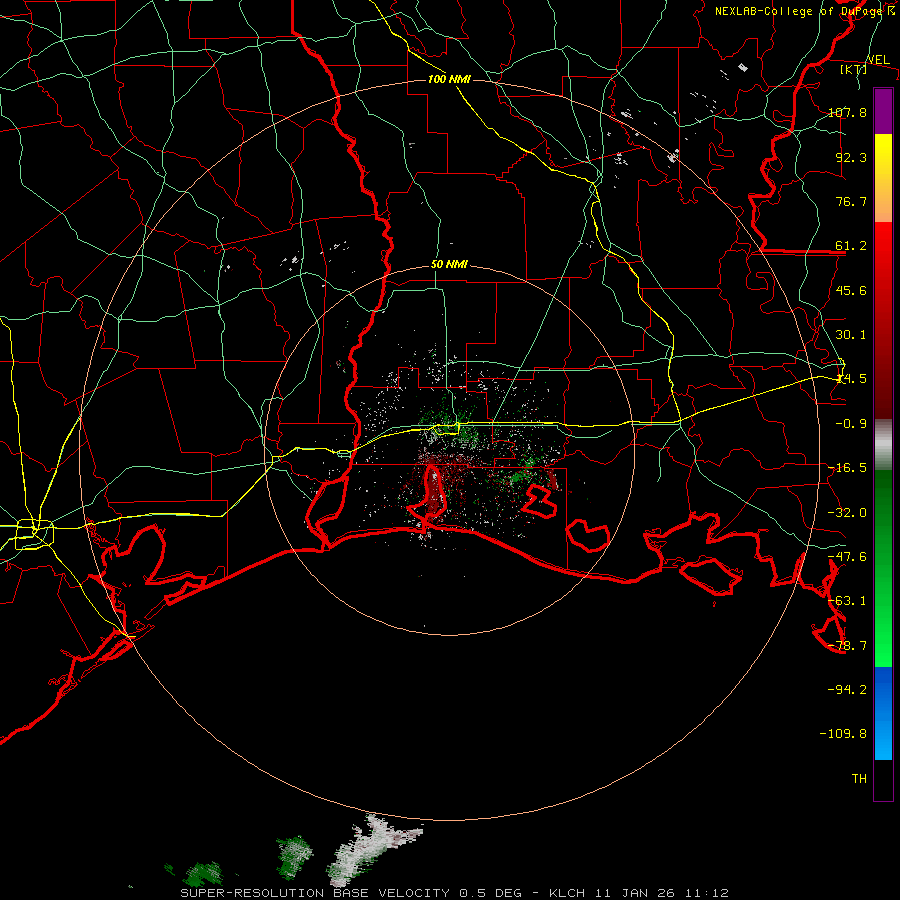Click the -32.0 velocity scale value
900x900 pixels.
847,513
